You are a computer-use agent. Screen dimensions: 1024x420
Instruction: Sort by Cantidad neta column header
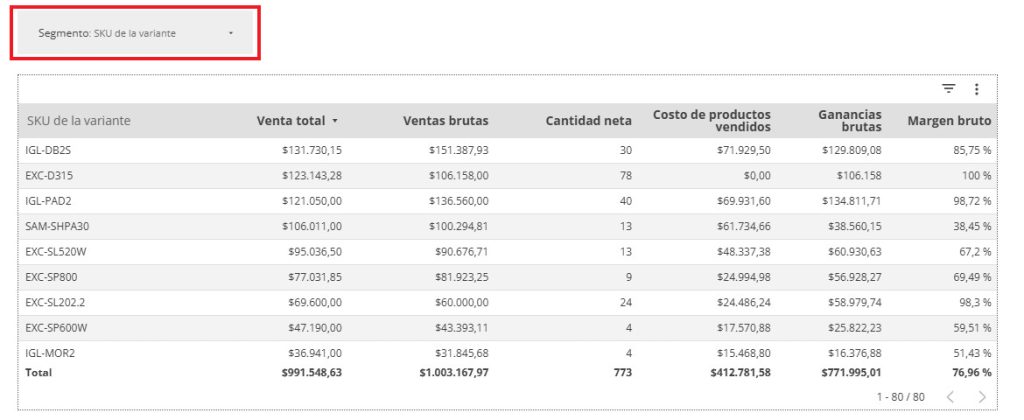click(x=588, y=121)
